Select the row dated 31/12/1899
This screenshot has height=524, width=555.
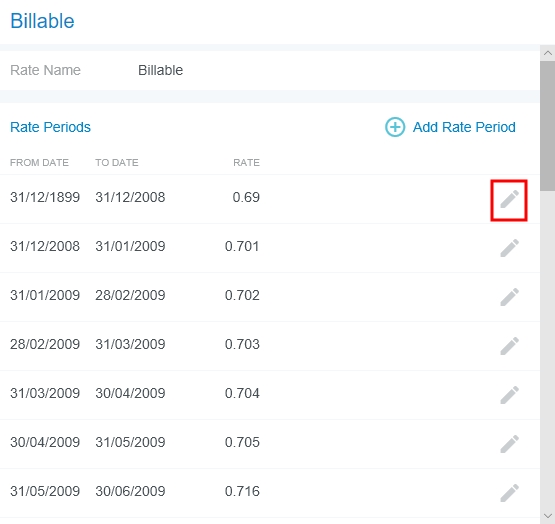[270, 199]
